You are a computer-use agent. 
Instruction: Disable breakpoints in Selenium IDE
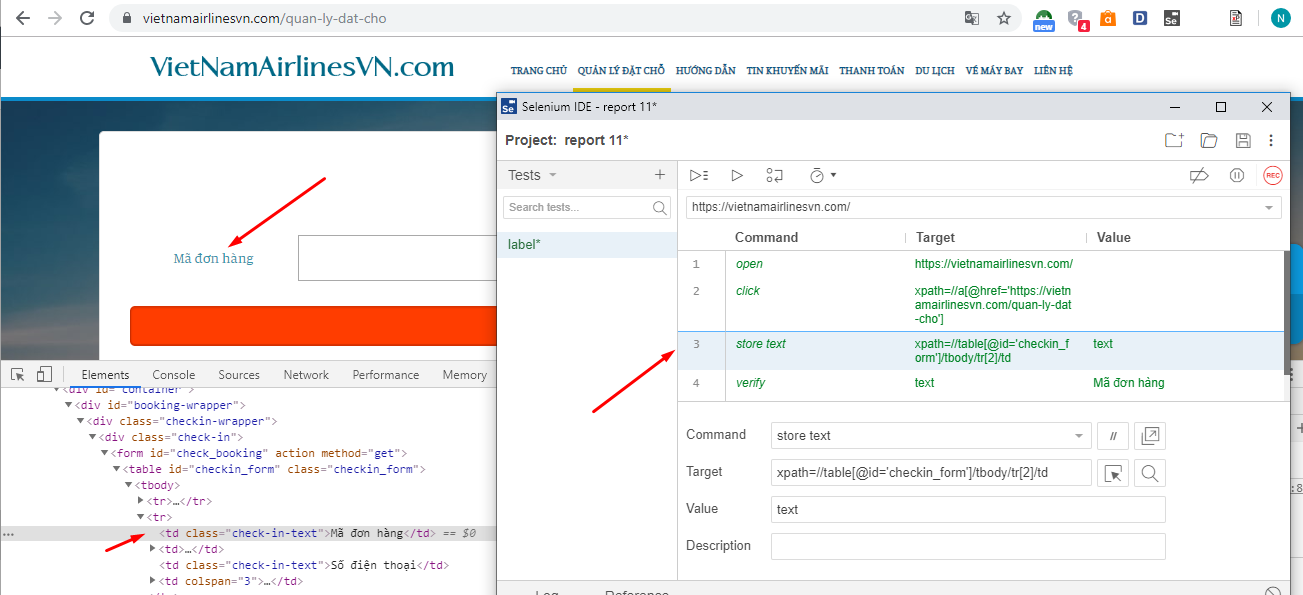click(x=1199, y=175)
